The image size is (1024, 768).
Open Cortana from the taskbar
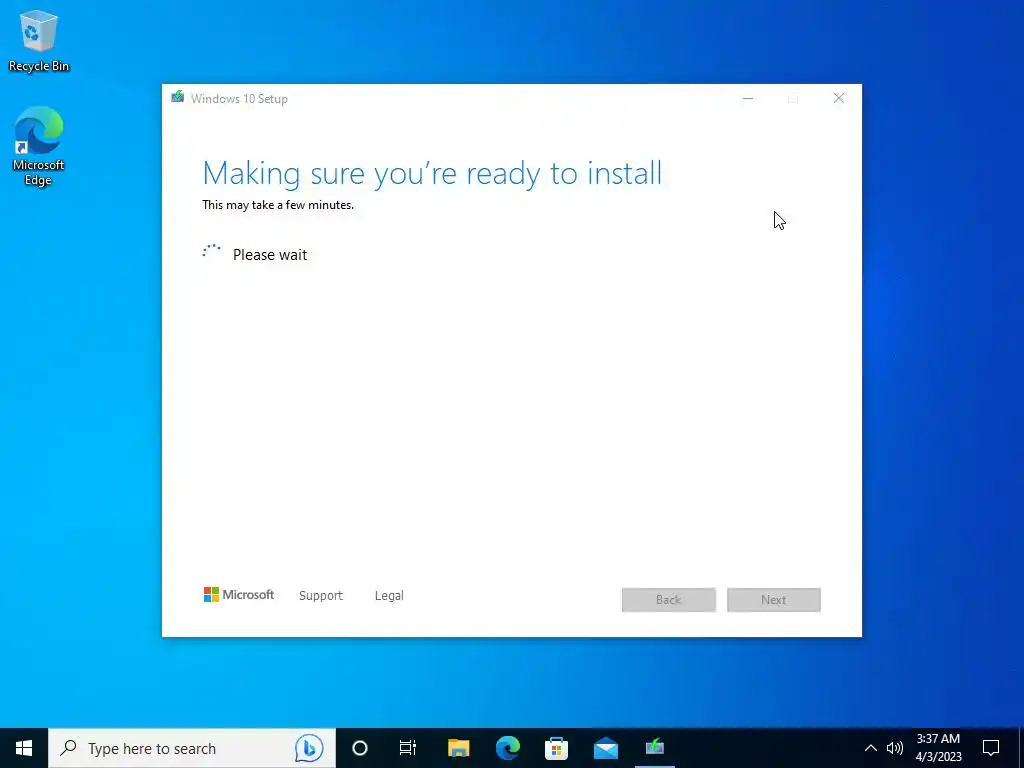coord(360,748)
